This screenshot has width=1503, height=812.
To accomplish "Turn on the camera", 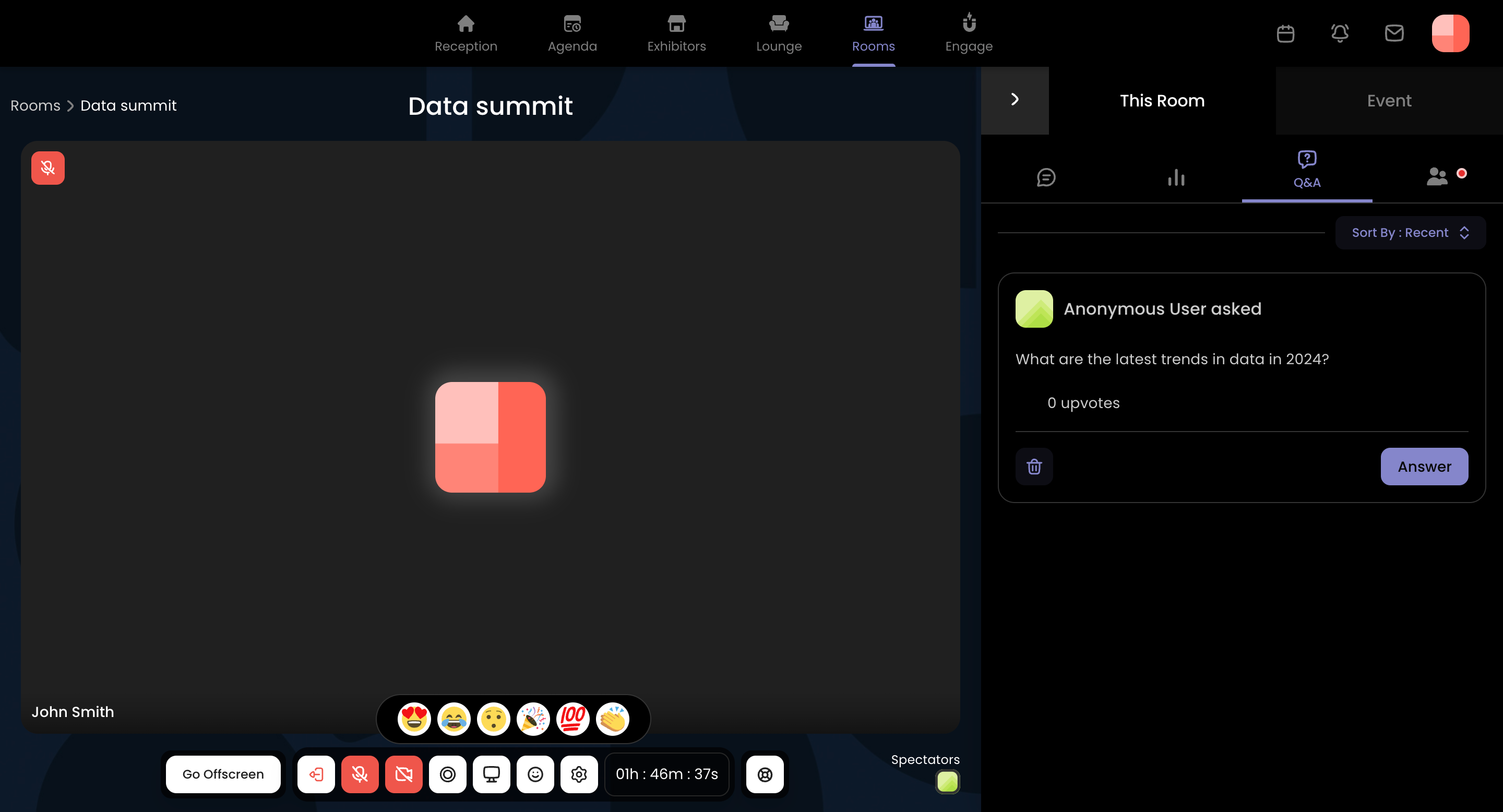I will [x=403, y=774].
